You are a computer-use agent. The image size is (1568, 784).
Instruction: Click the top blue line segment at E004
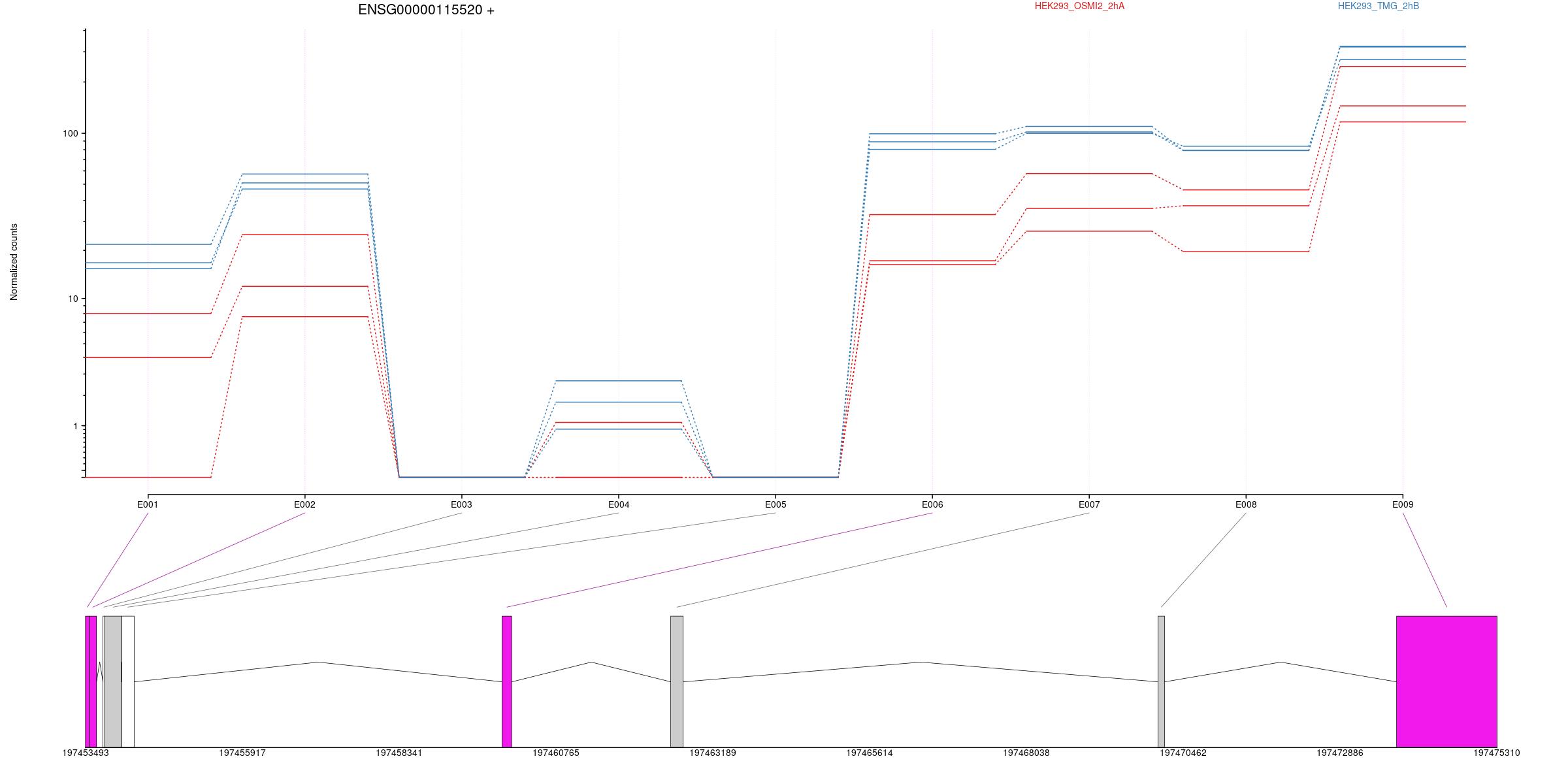click(x=619, y=381)
